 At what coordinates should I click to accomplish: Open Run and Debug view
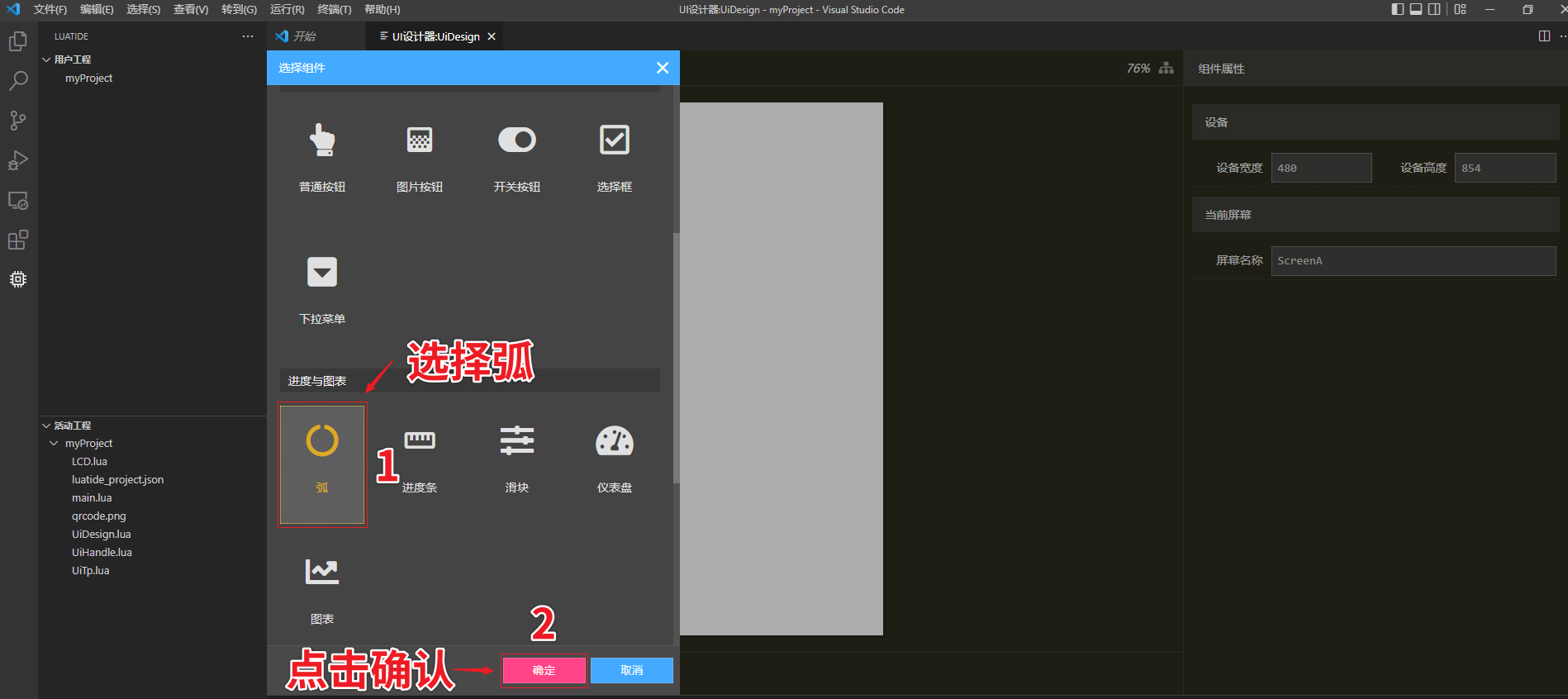point(18,160)
